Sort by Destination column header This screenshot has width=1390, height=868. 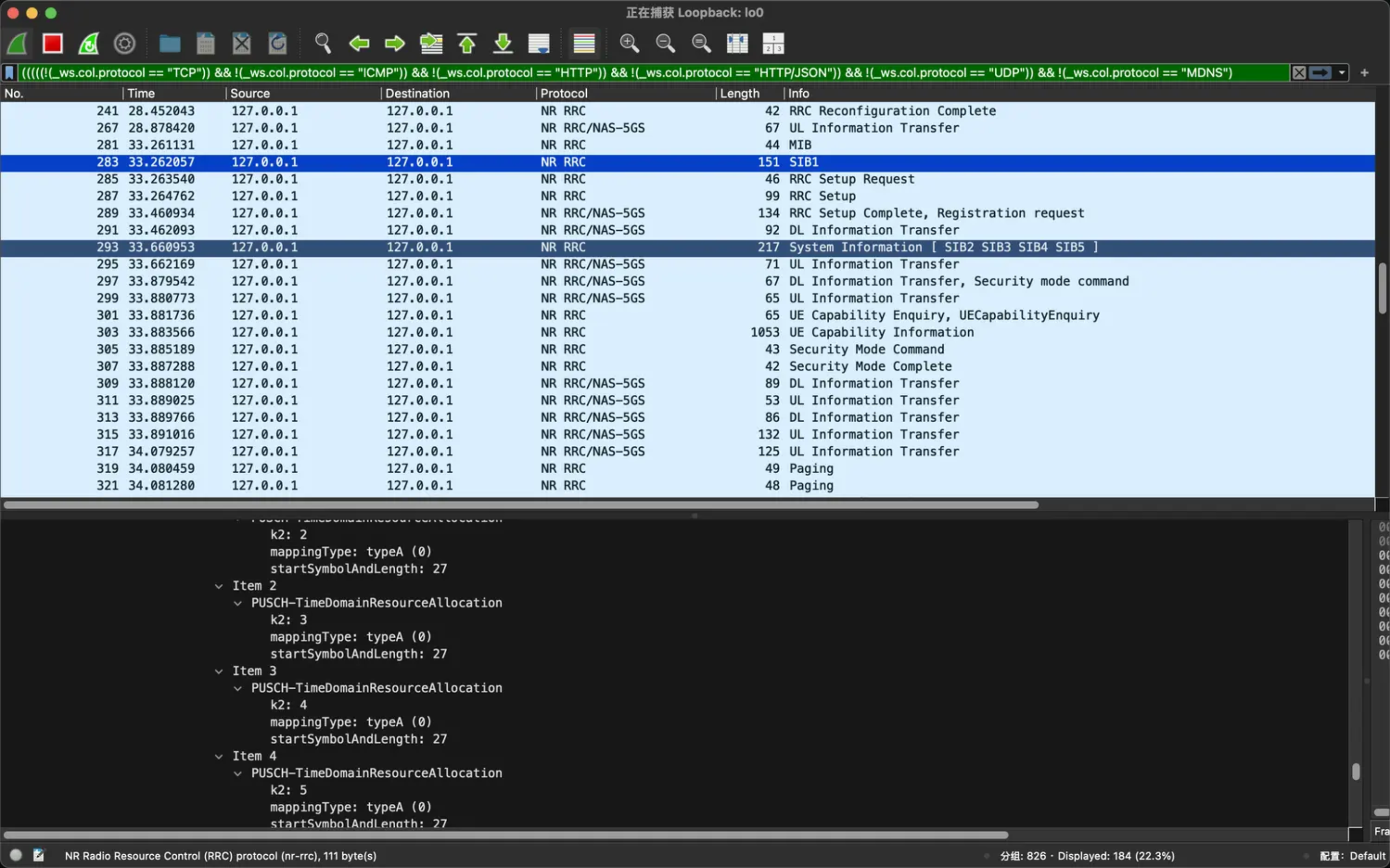click(x=458, y=94)
